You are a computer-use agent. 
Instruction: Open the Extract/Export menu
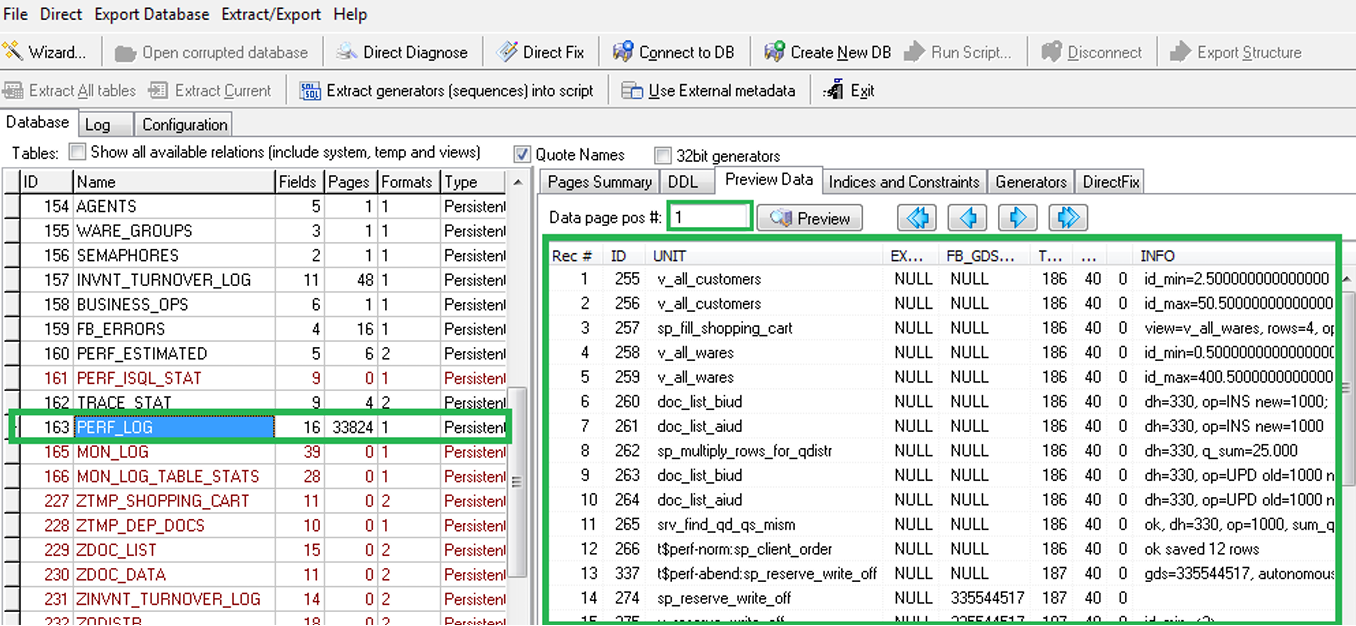(272, 14)
